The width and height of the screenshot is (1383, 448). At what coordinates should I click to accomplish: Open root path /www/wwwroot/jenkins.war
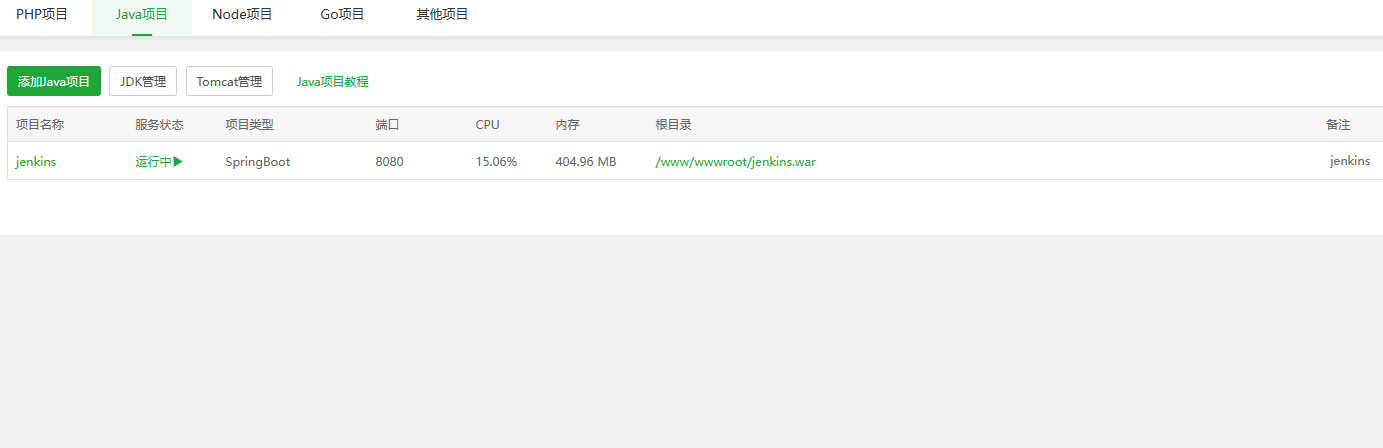(x=735, y=161)
